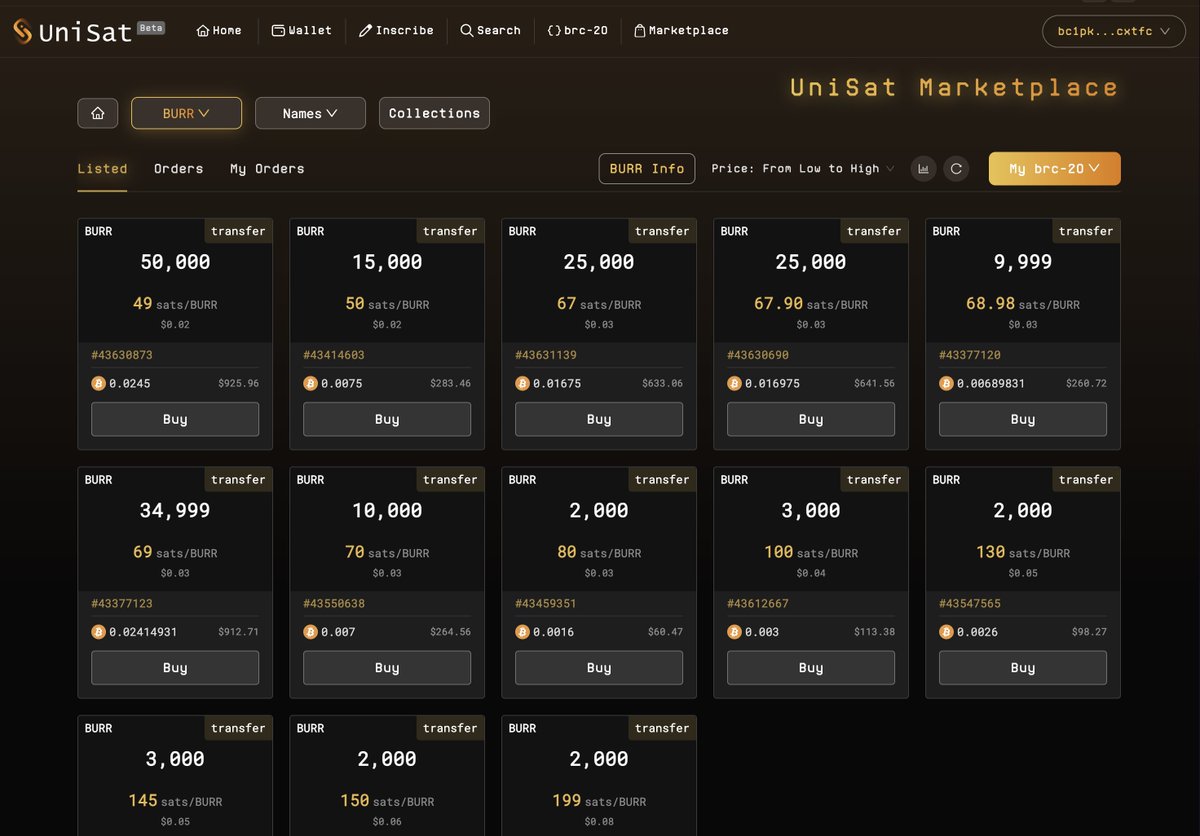Open Price: From Low to High sort dropdown
1200x836 pixels.
pyautogui.click(x=803, y=169)
